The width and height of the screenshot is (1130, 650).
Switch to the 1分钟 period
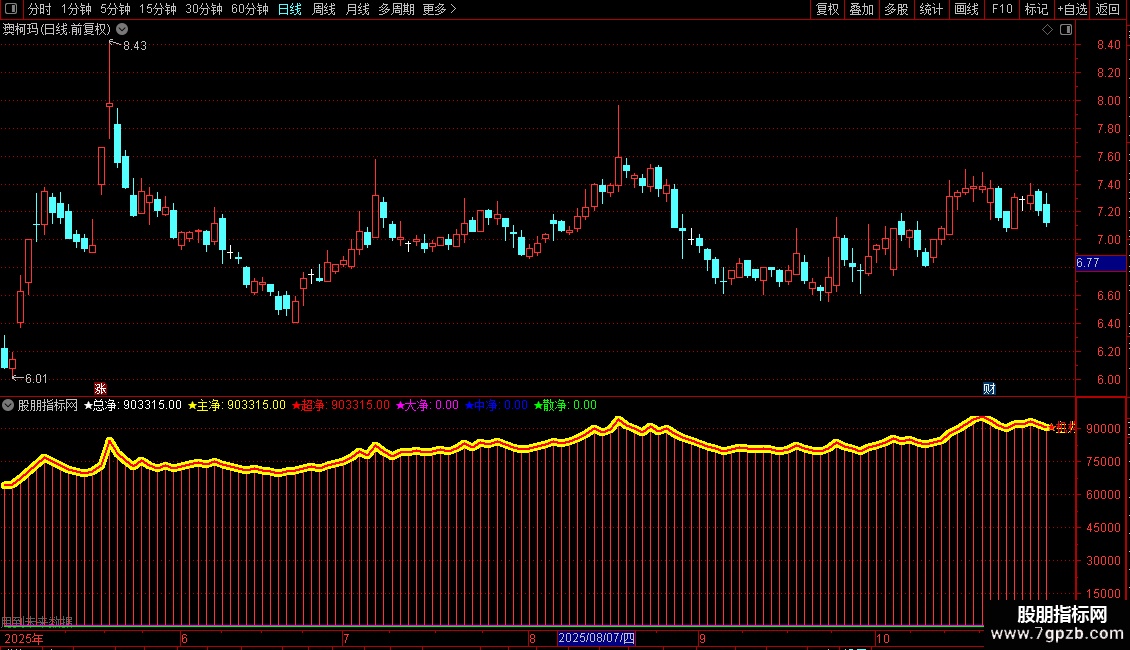click(76, 9)
